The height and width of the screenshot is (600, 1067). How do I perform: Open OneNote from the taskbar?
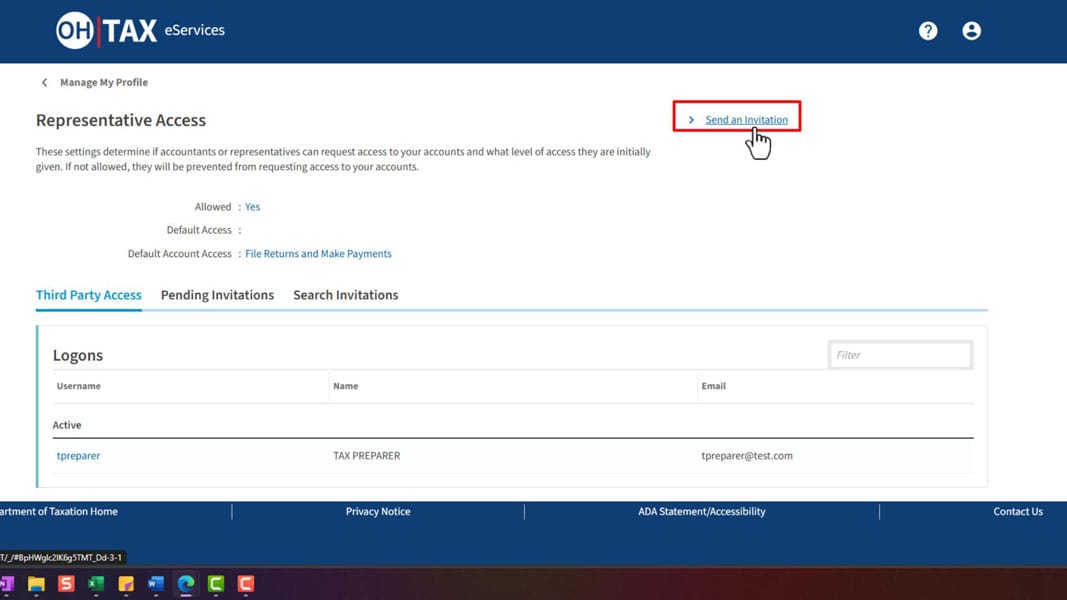click(7, 584)
